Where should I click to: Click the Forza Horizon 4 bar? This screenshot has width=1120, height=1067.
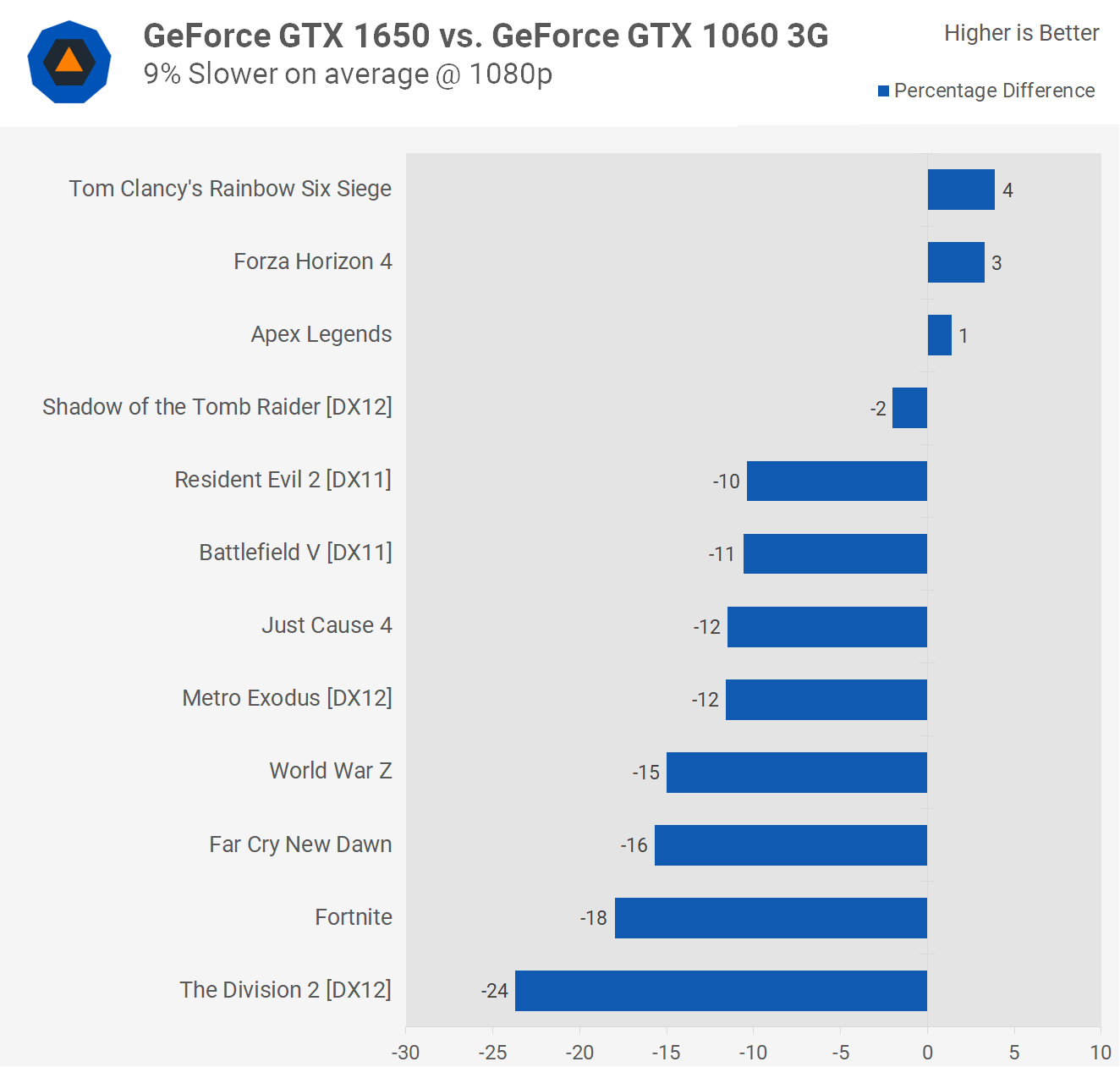point(956,262)
